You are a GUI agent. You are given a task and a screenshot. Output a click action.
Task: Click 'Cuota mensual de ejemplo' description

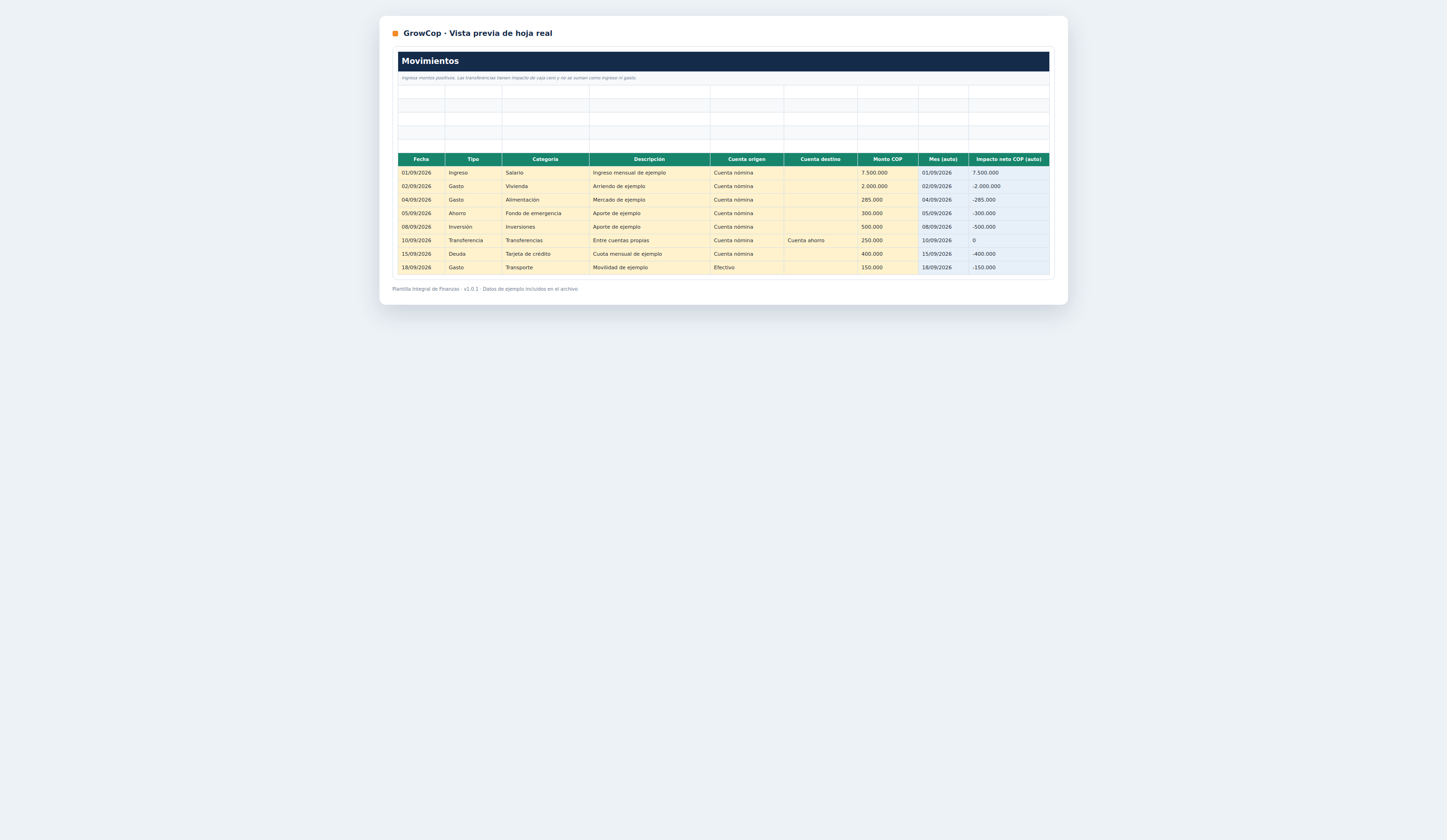coord(649,254)
